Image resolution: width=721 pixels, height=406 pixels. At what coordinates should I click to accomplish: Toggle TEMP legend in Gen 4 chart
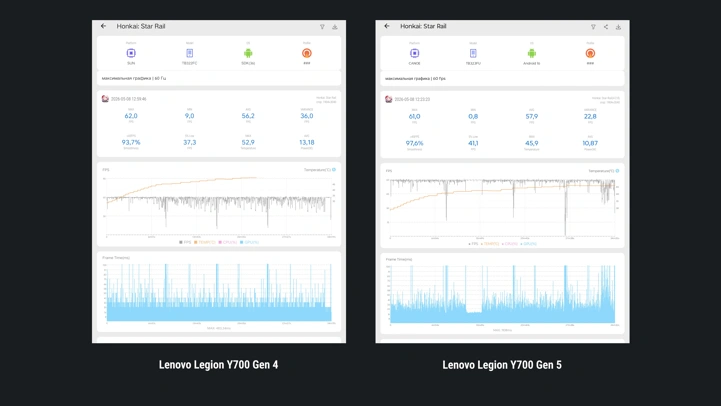click(x=205, y=242)
